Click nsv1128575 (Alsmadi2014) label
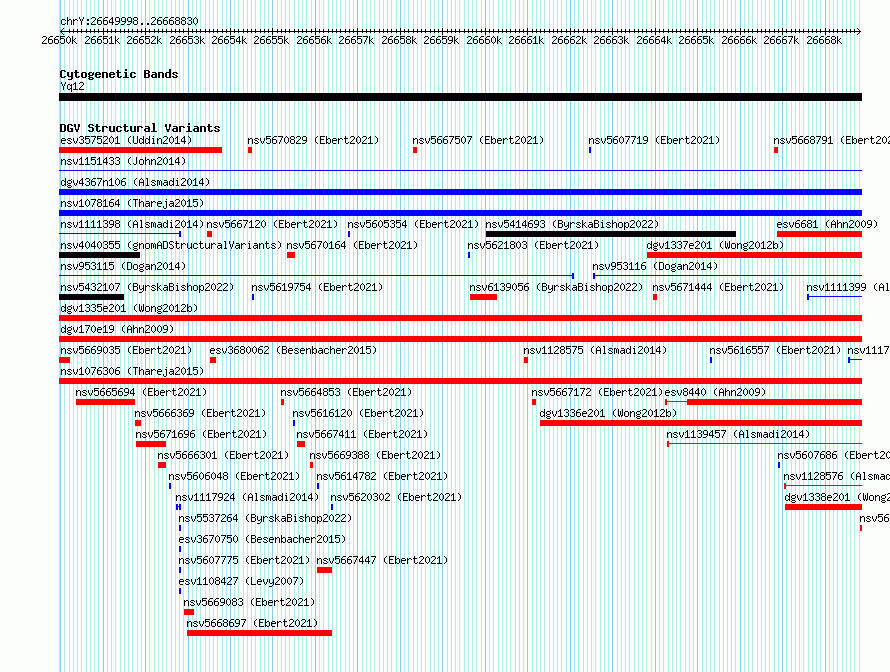Image resolution: width=890 pixels, height=672 pixels. 595,350
